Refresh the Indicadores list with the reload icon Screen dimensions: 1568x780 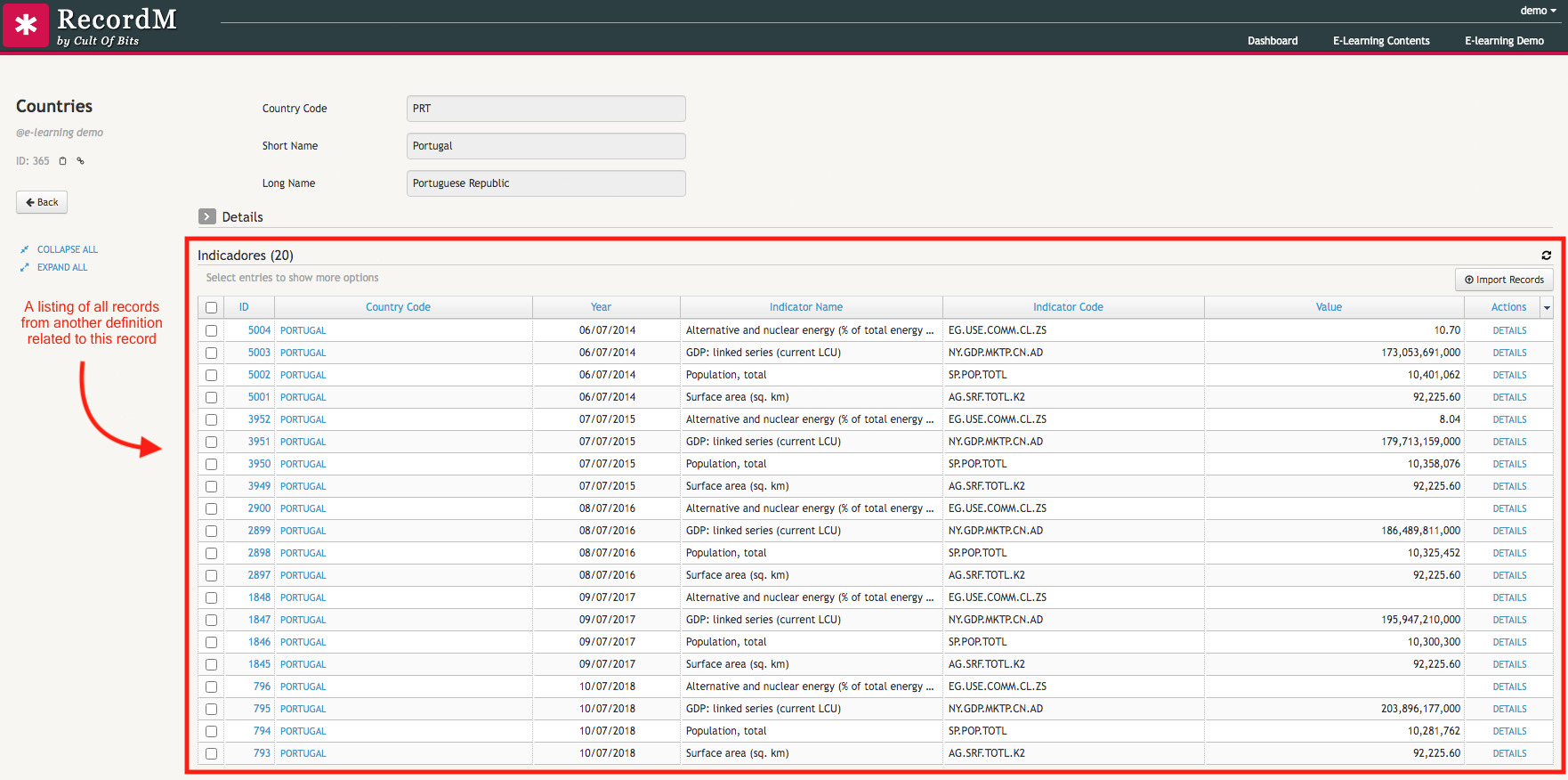pyautogui.click(x=1547, y=256)
